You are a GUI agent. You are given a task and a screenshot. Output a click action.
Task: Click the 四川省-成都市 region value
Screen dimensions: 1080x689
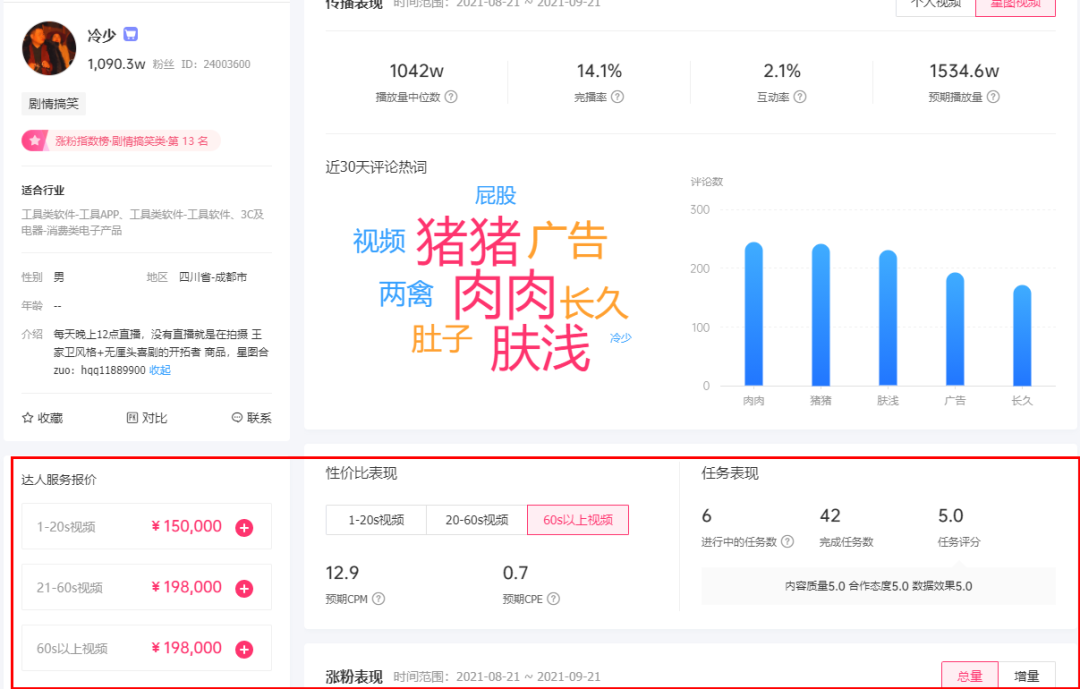[x=213, y=277]
